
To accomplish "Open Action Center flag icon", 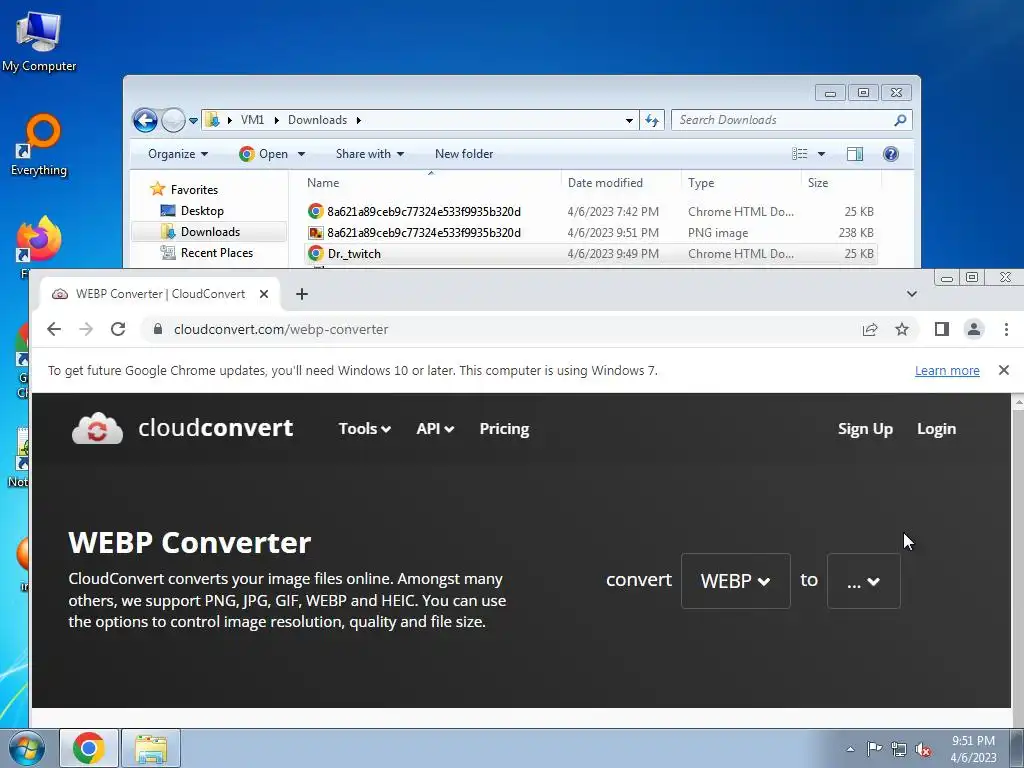I will point(874,749).
